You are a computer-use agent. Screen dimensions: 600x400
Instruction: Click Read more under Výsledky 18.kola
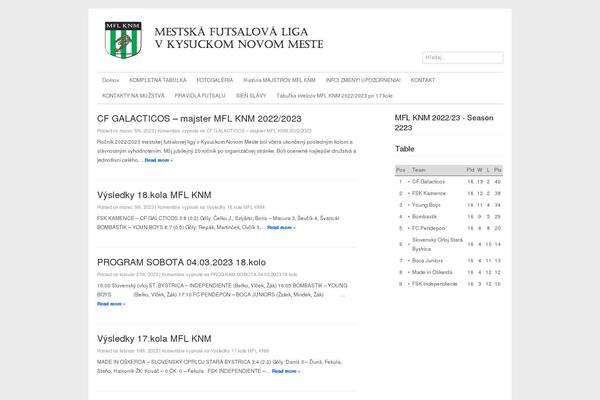[281, 227]
